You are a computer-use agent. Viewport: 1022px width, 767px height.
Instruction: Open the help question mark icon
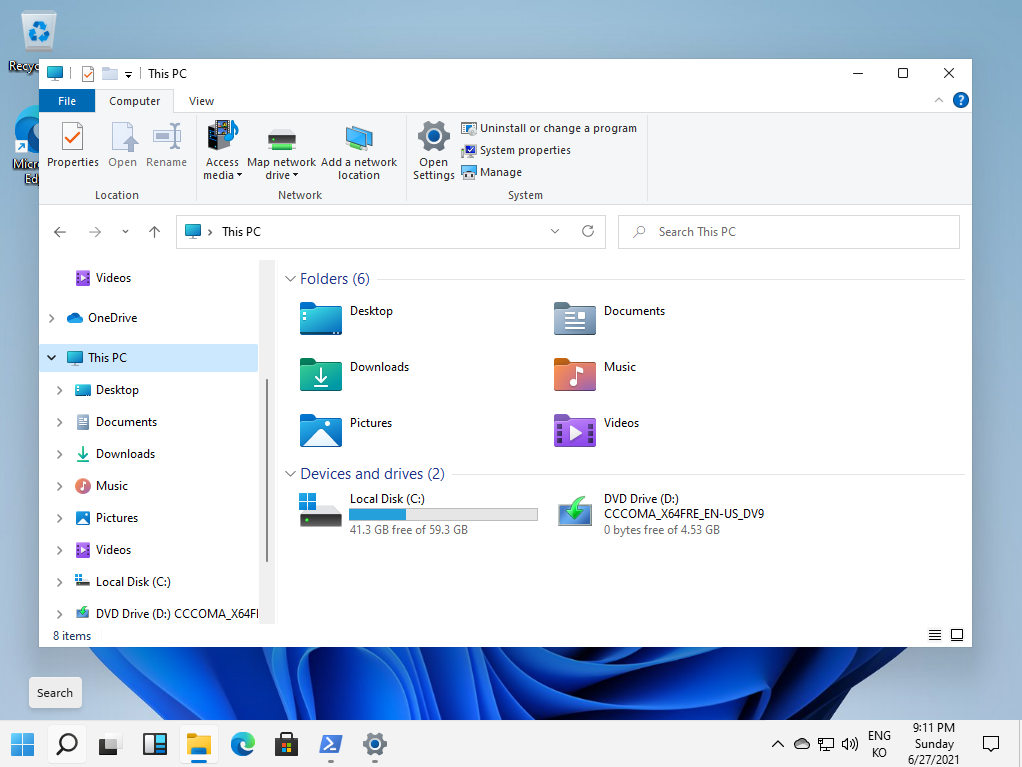960,100
